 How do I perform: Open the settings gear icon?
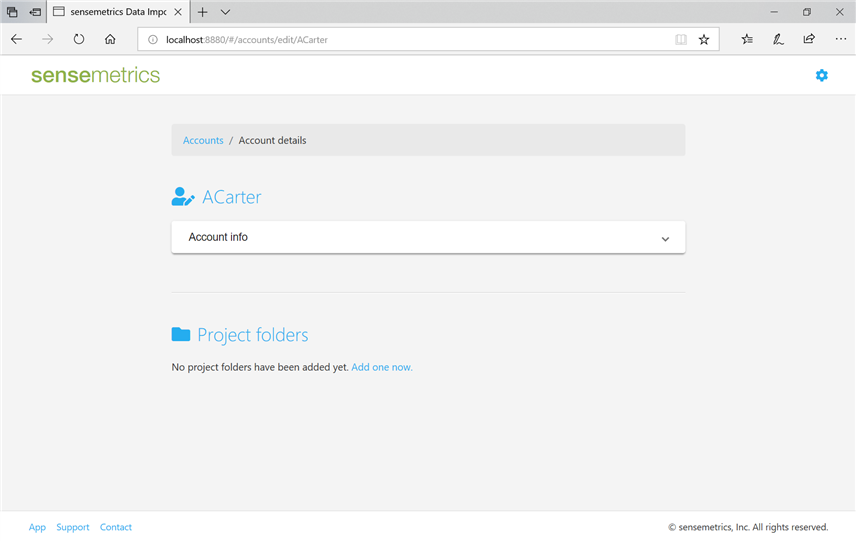821,75
